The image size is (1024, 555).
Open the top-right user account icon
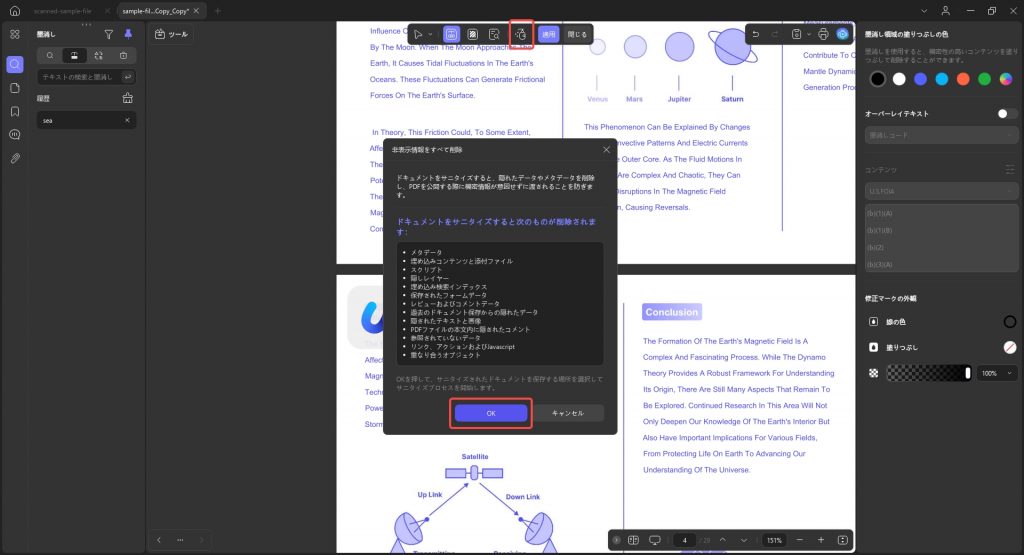coord(945,11)
